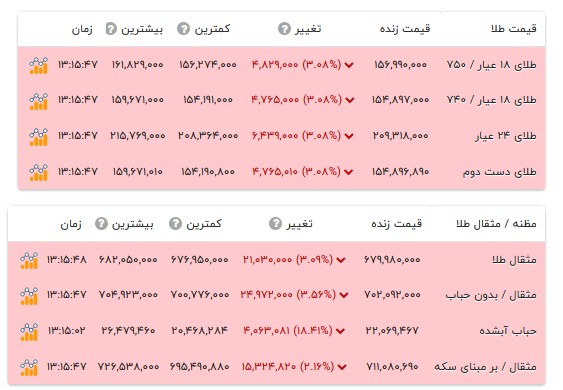This screenshot has width=563, height=390.
Task: Open the مثقال / بدون حباب row link
Action: 491,295
